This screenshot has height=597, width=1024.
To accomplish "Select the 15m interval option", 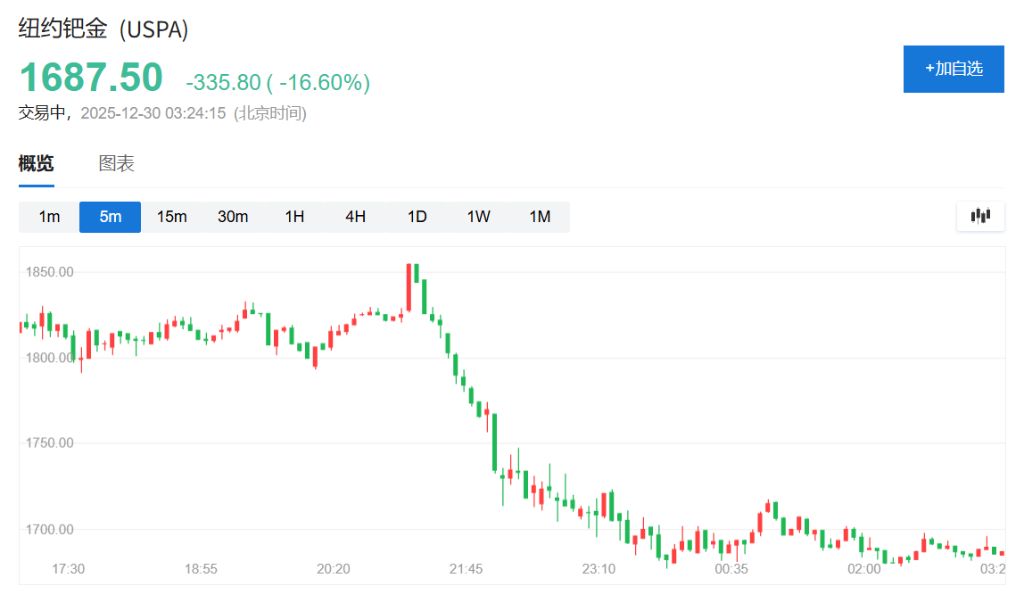I will (171, 217).
